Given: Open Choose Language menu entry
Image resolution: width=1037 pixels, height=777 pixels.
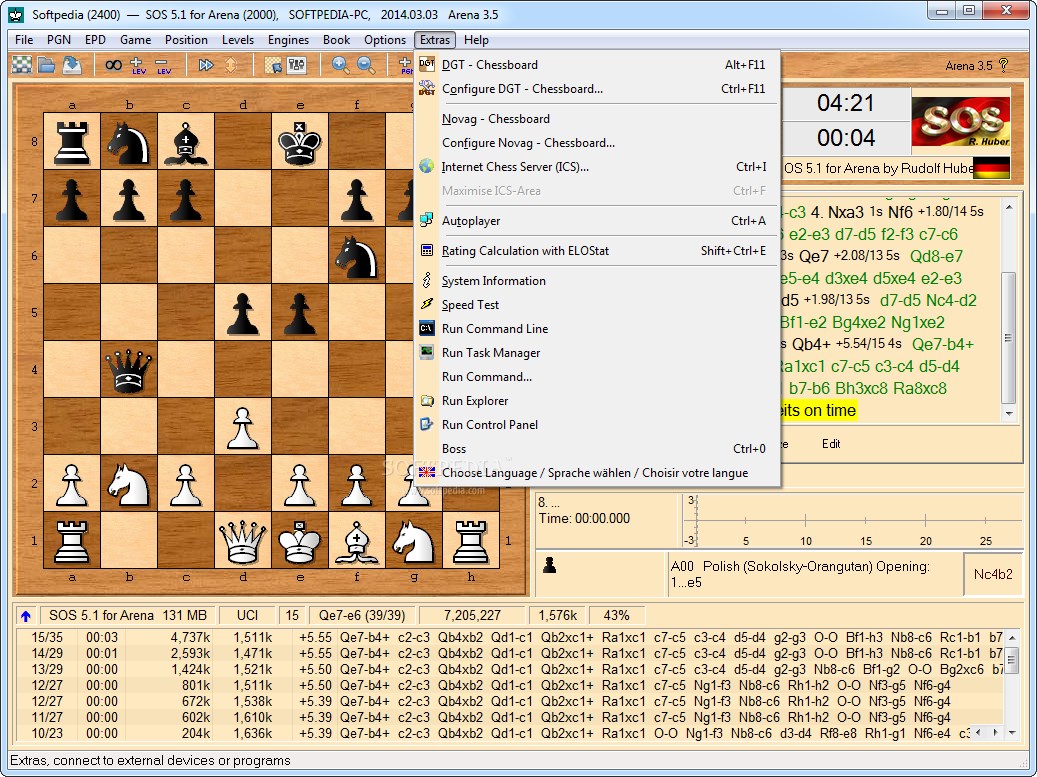Looking at the screenshot, I should click(597, 473).
